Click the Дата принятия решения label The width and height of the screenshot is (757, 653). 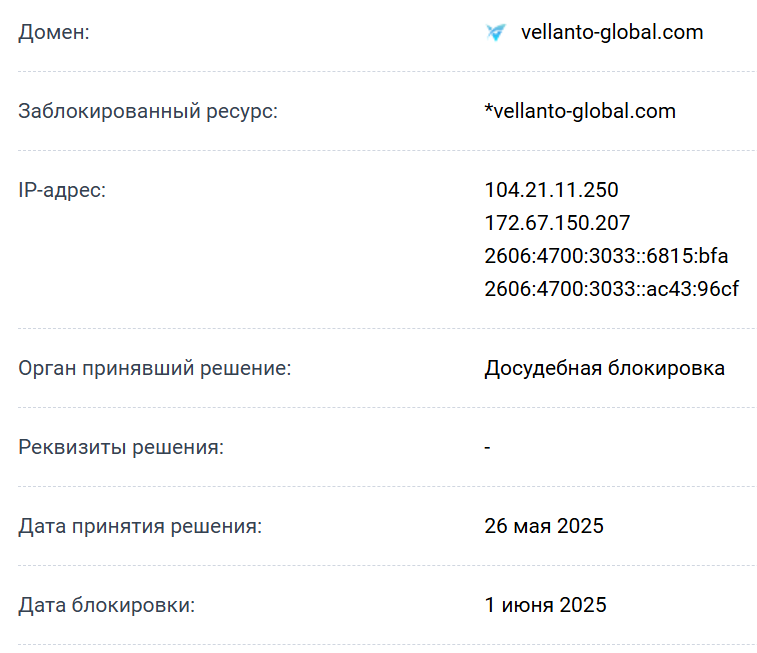pyautogui.click(x=140, y=526)
